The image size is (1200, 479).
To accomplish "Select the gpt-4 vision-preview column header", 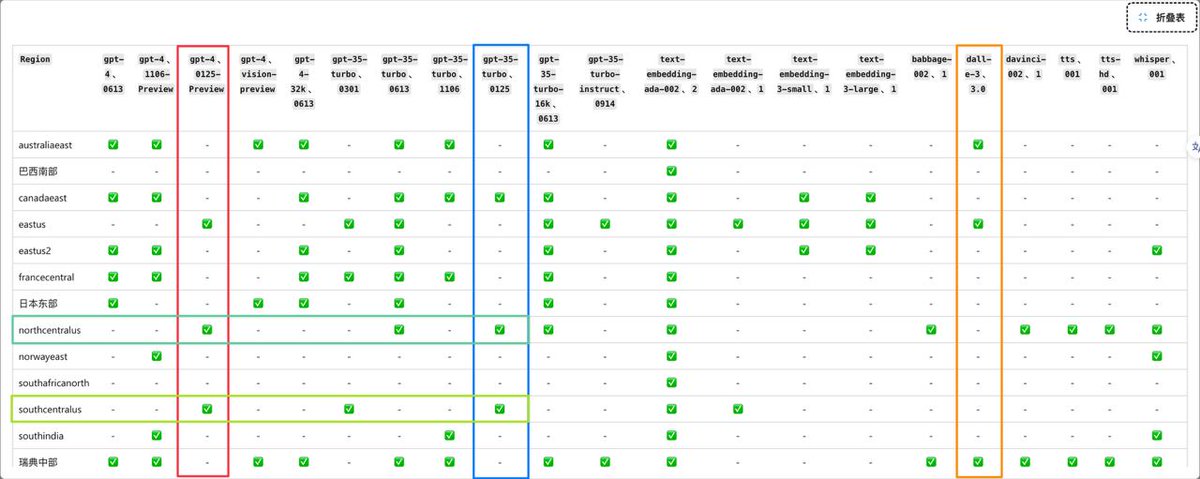I will 257,74.
